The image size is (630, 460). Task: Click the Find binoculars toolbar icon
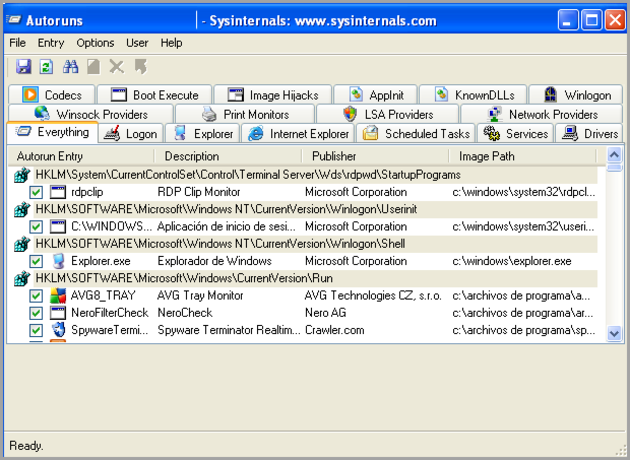point(70,67)
